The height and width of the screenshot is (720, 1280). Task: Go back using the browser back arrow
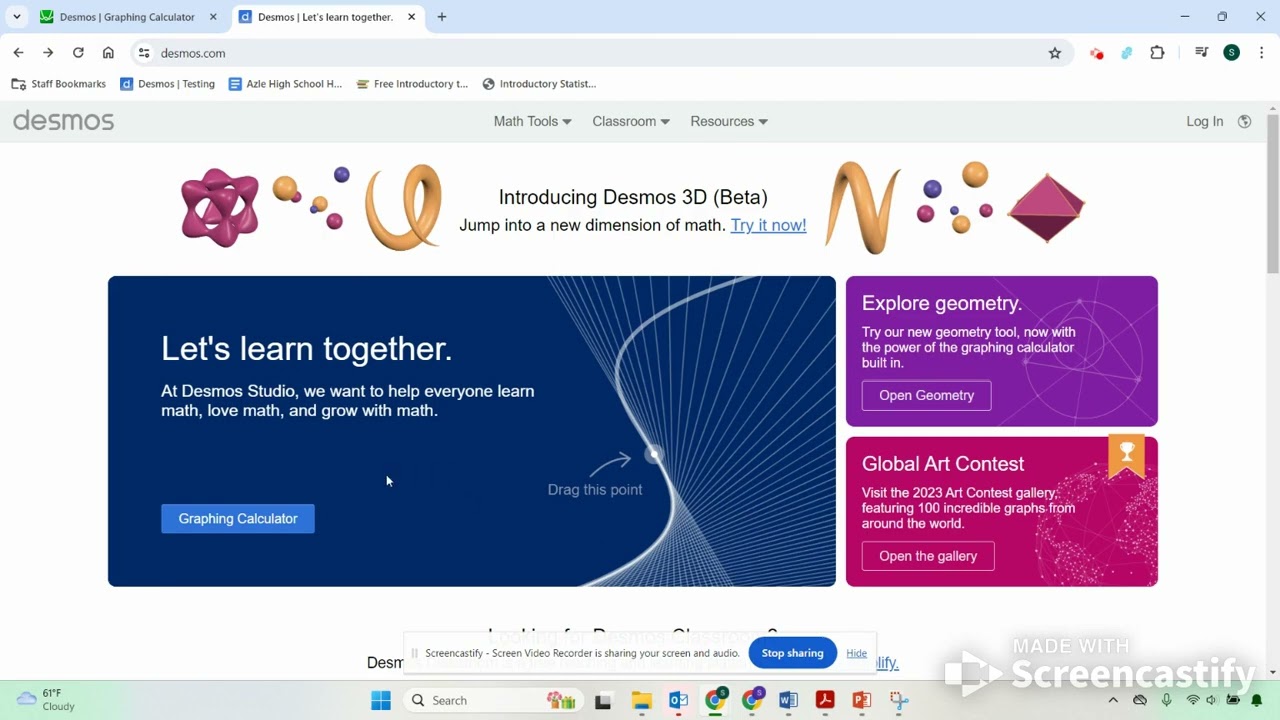click(18, 53)
